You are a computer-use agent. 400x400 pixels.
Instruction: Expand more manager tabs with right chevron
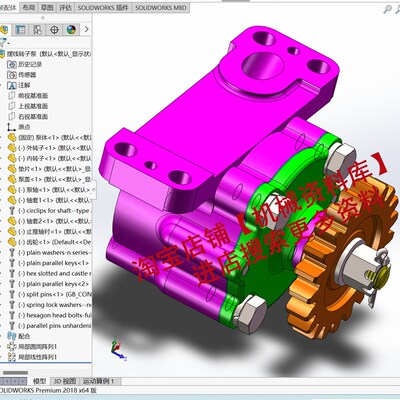tap(87, 29)
